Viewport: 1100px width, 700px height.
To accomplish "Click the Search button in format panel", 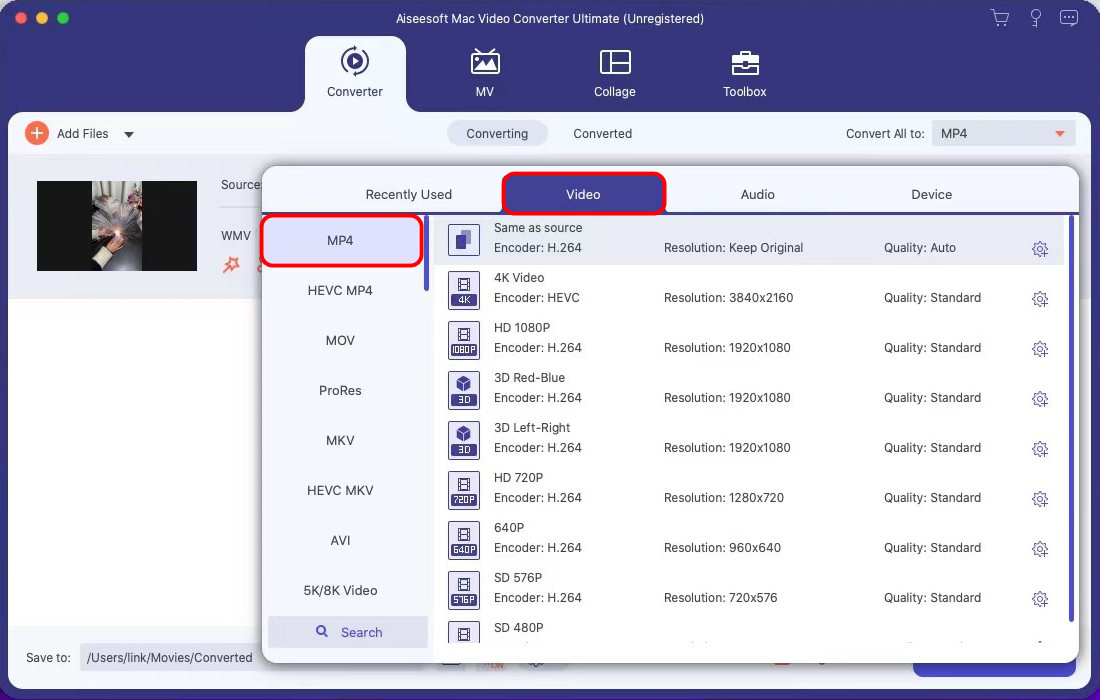I will point(348,632).
